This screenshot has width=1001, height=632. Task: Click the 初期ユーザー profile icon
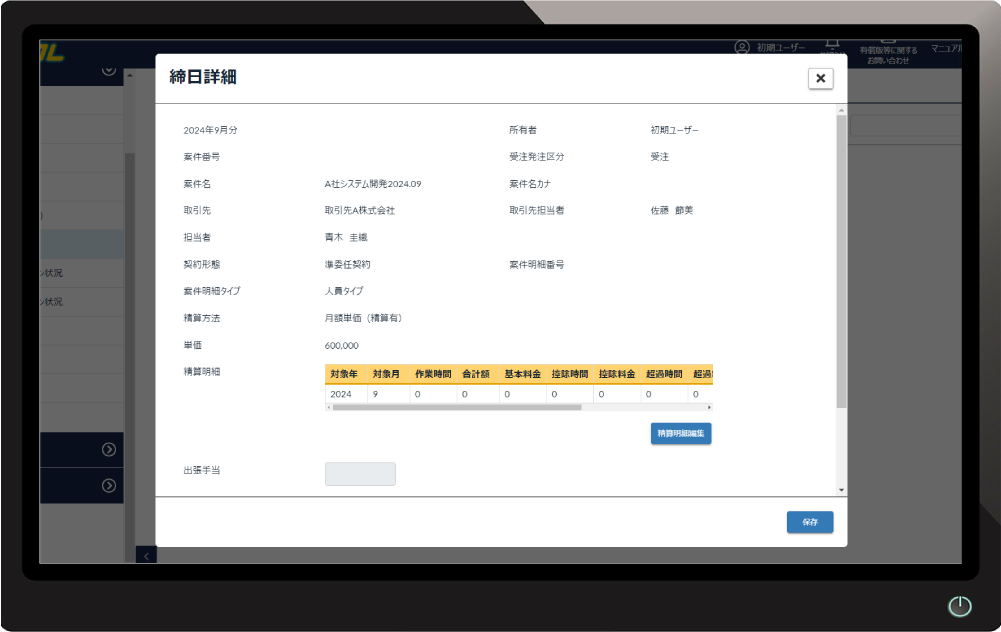[x=742, y=47]
